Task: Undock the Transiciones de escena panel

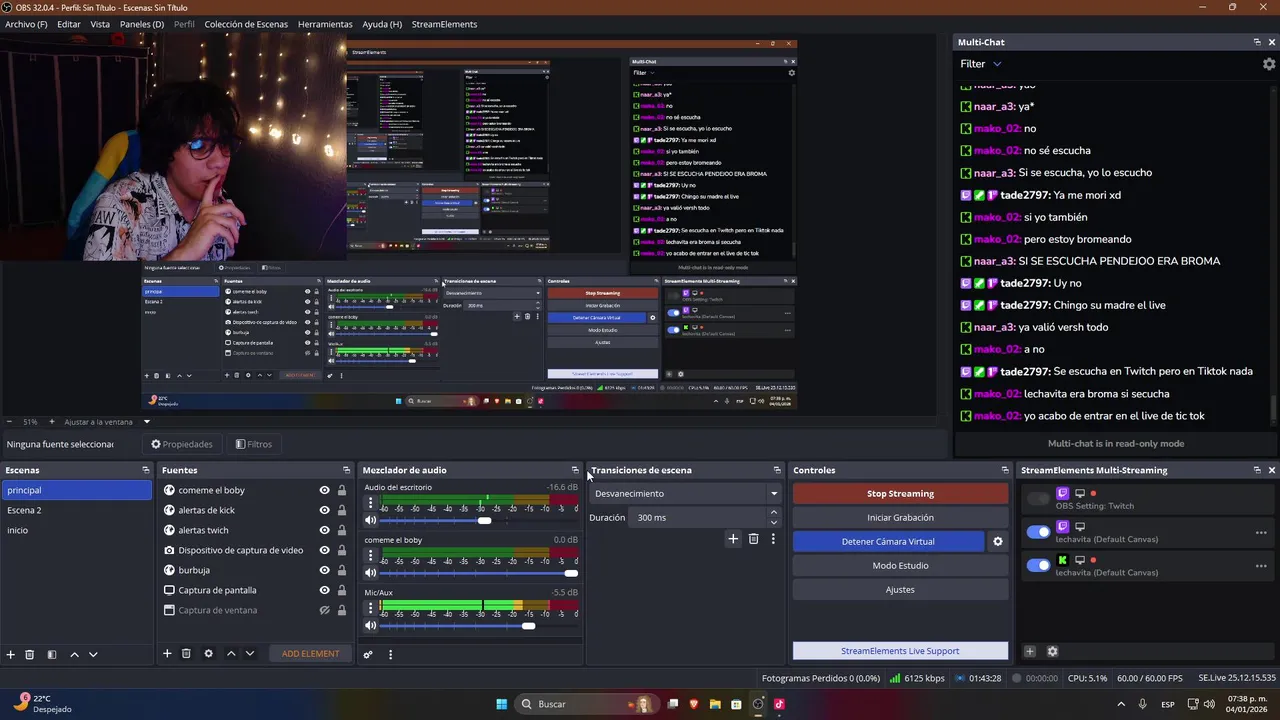Action: [x=777, y=470]
